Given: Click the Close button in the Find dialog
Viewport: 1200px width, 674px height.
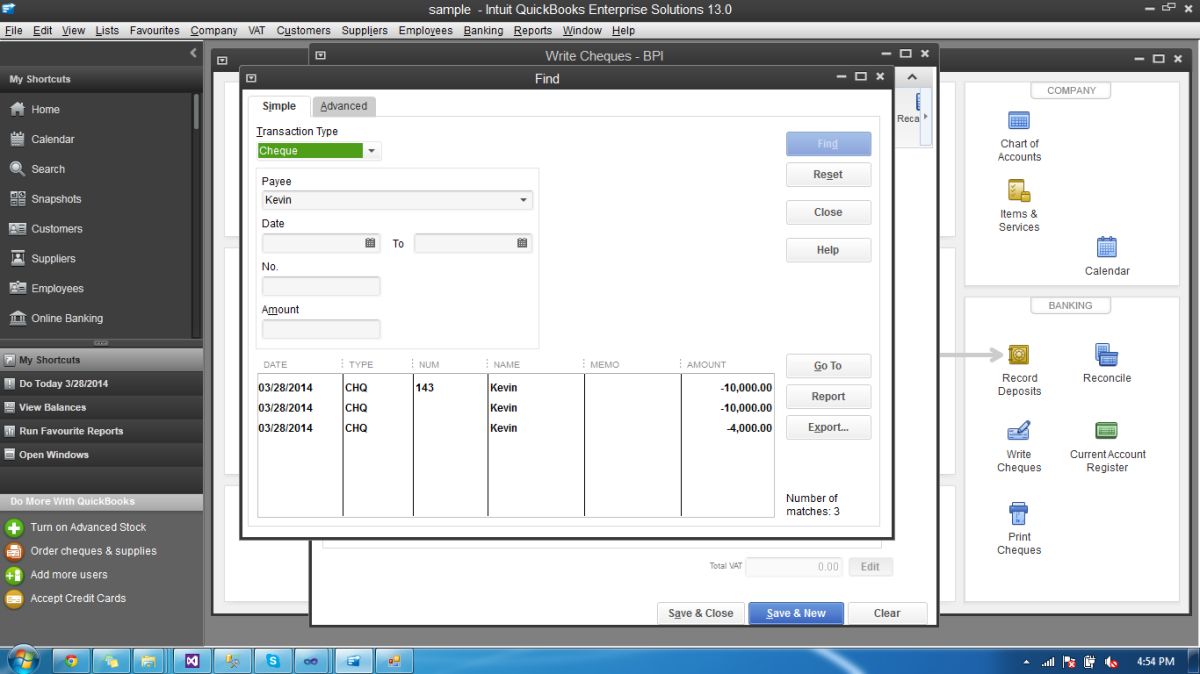Looking at the screenshot, I should click(x=828, y=212).
